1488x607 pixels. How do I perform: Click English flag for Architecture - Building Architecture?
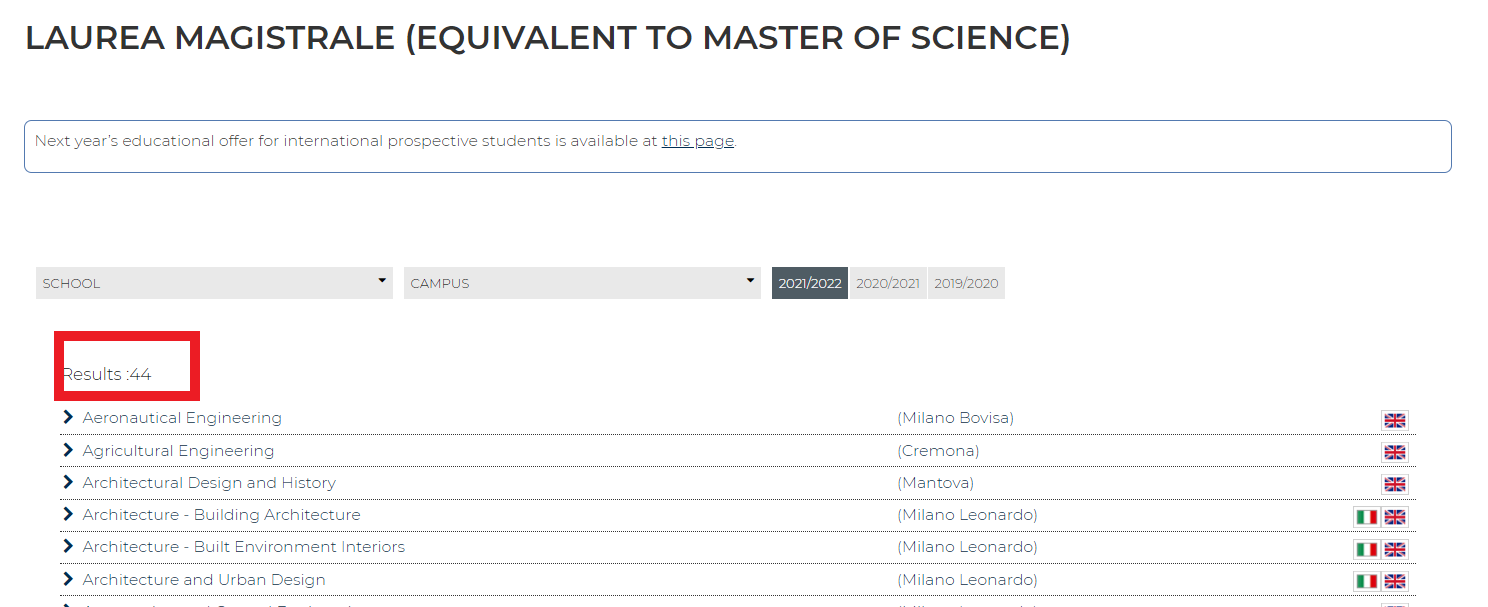[1394, 517]
